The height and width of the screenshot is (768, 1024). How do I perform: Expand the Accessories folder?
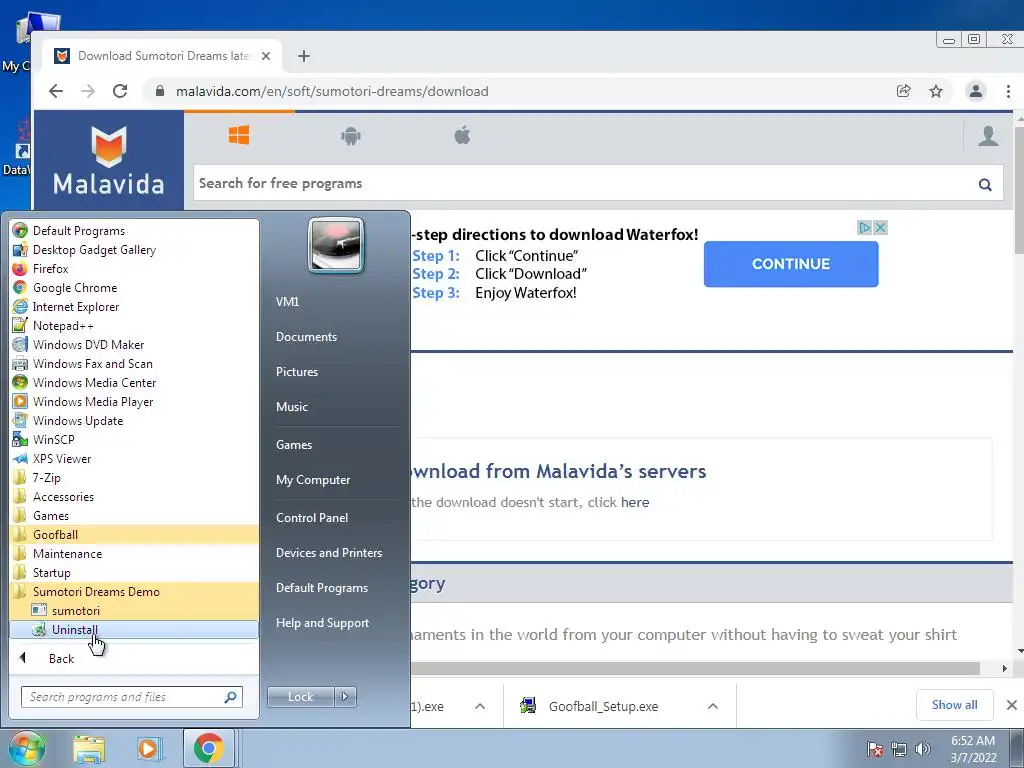pyautogui.click(x=134, y=496)
